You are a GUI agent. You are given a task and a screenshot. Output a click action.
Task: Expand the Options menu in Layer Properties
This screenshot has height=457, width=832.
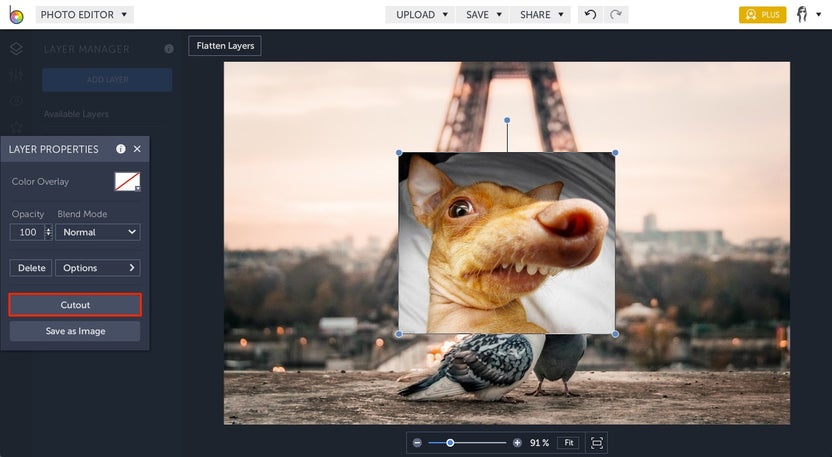(x=98, y=268)
